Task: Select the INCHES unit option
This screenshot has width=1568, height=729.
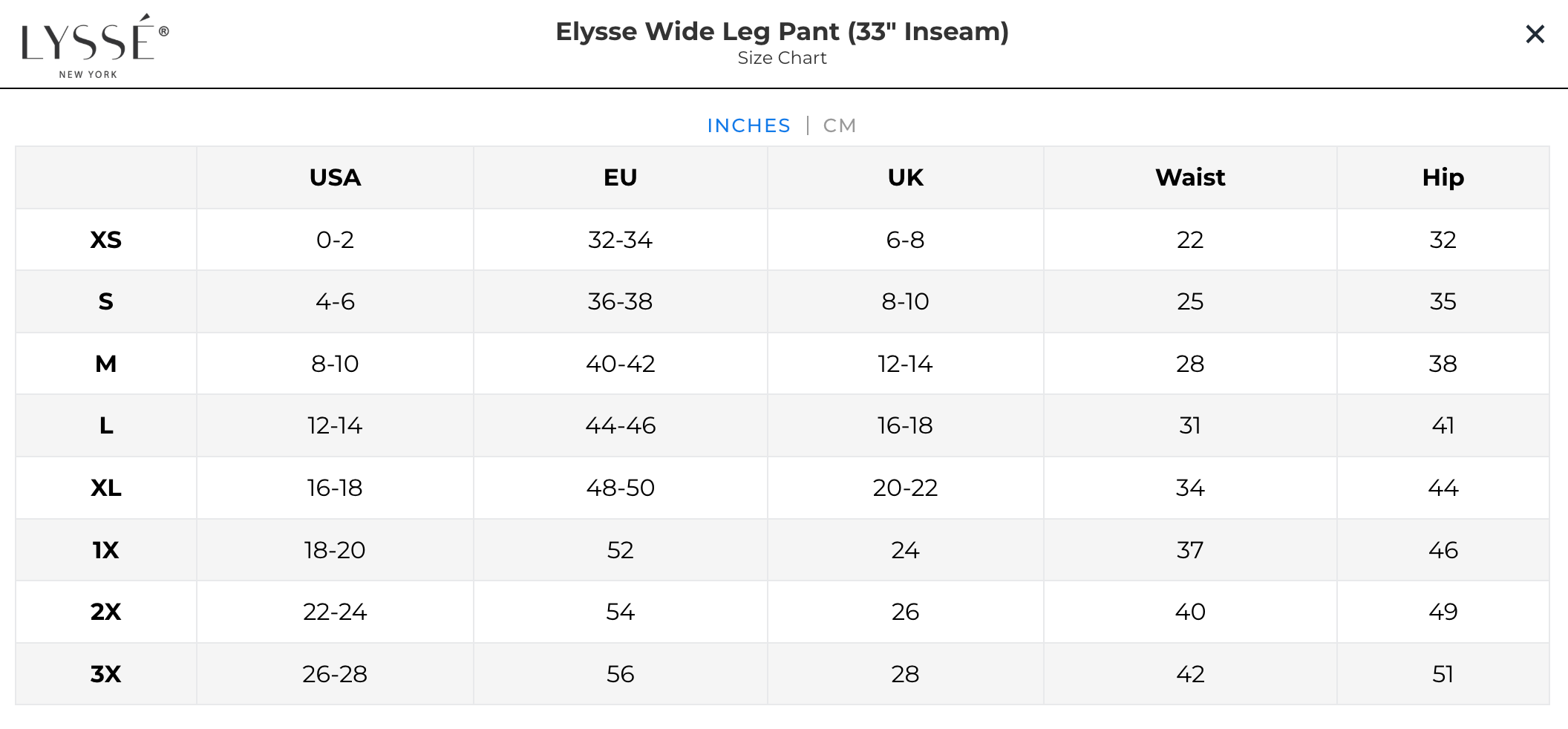Action: click(x=748, y=125)
